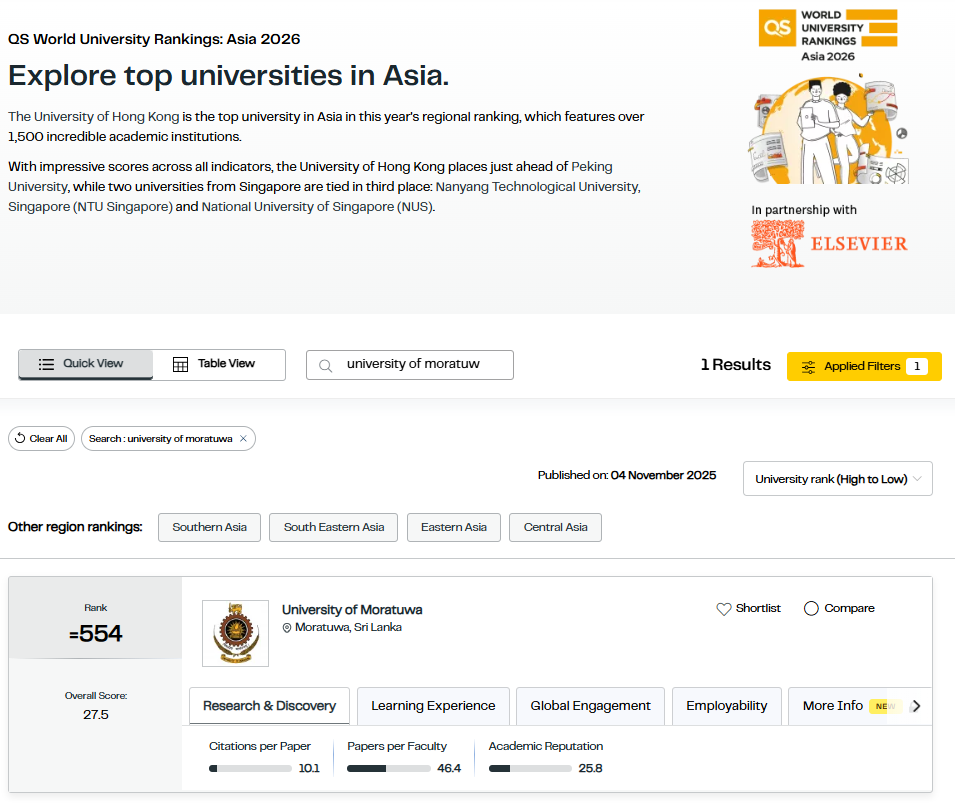
Task: Click the Citations per Paper score bar
Action: pyautogui.click(x=250, y=769)
